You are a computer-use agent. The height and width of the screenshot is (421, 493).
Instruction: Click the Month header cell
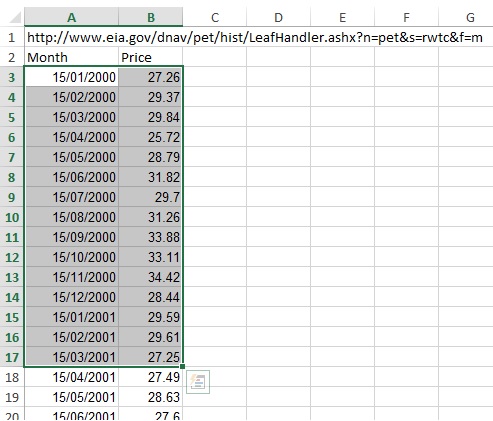tap(71, 57)
